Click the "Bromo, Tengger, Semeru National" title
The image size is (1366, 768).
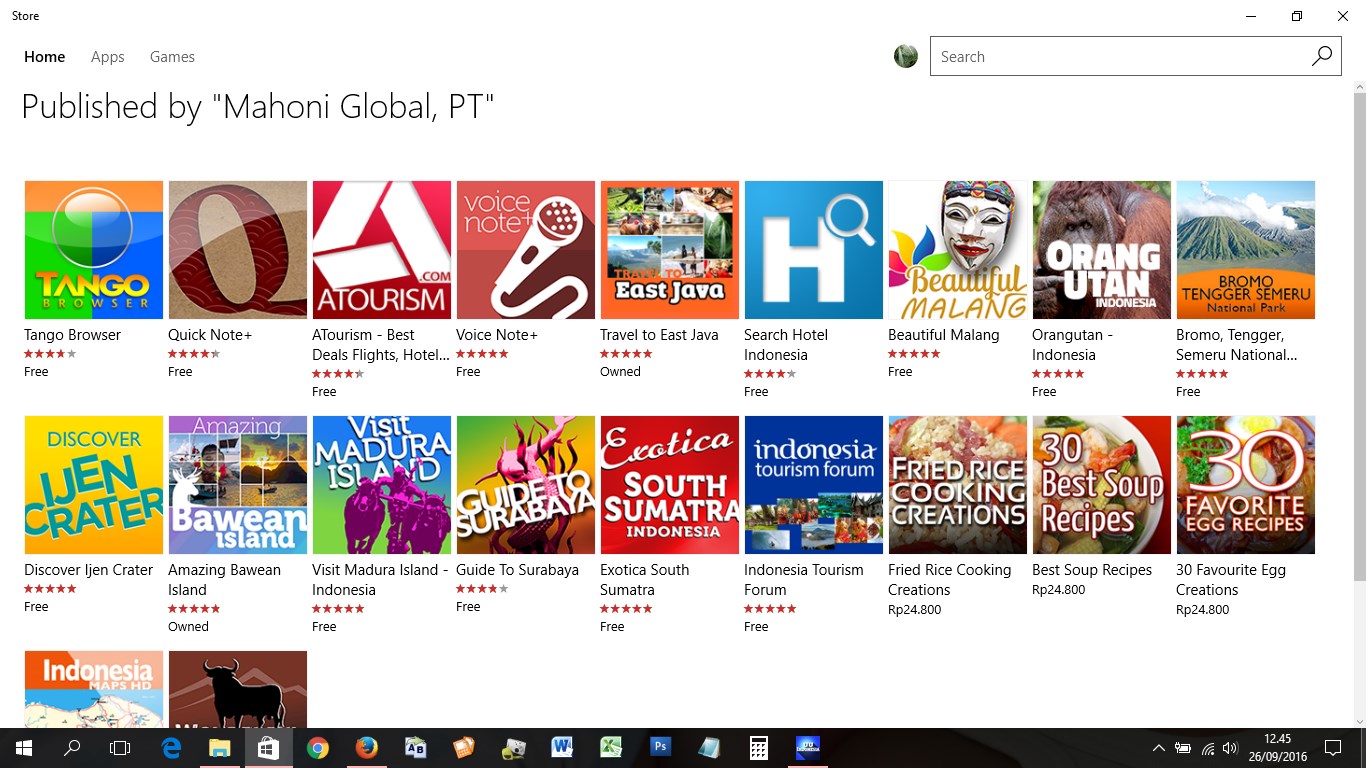point(1237,345)
